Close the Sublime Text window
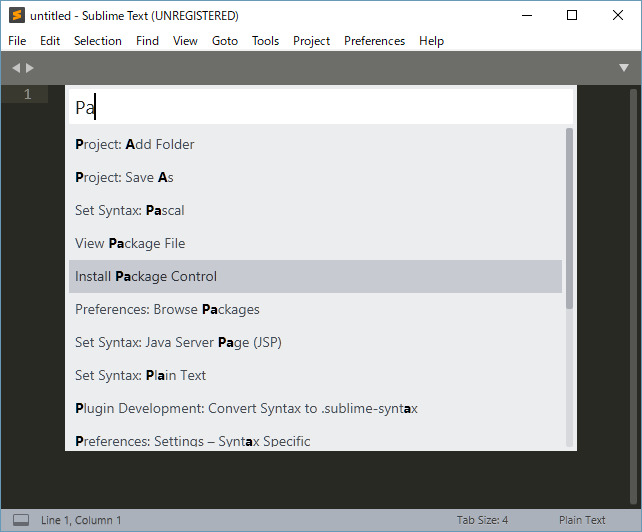Image resolution: width=642 pixels, height=532 pixels. coord(618,16)
